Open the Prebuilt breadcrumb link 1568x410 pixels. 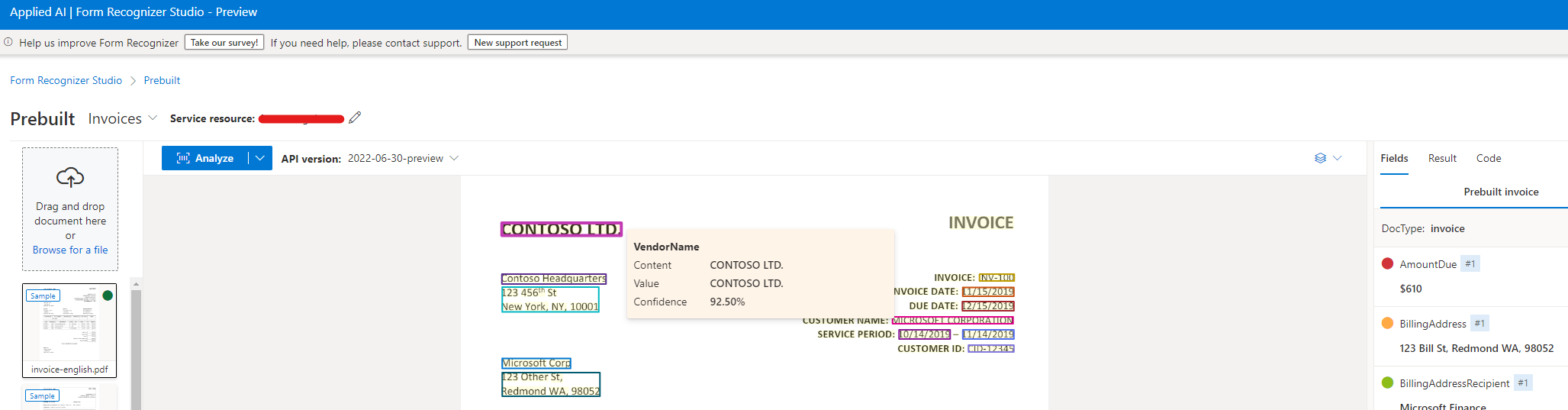pos(162,80)
